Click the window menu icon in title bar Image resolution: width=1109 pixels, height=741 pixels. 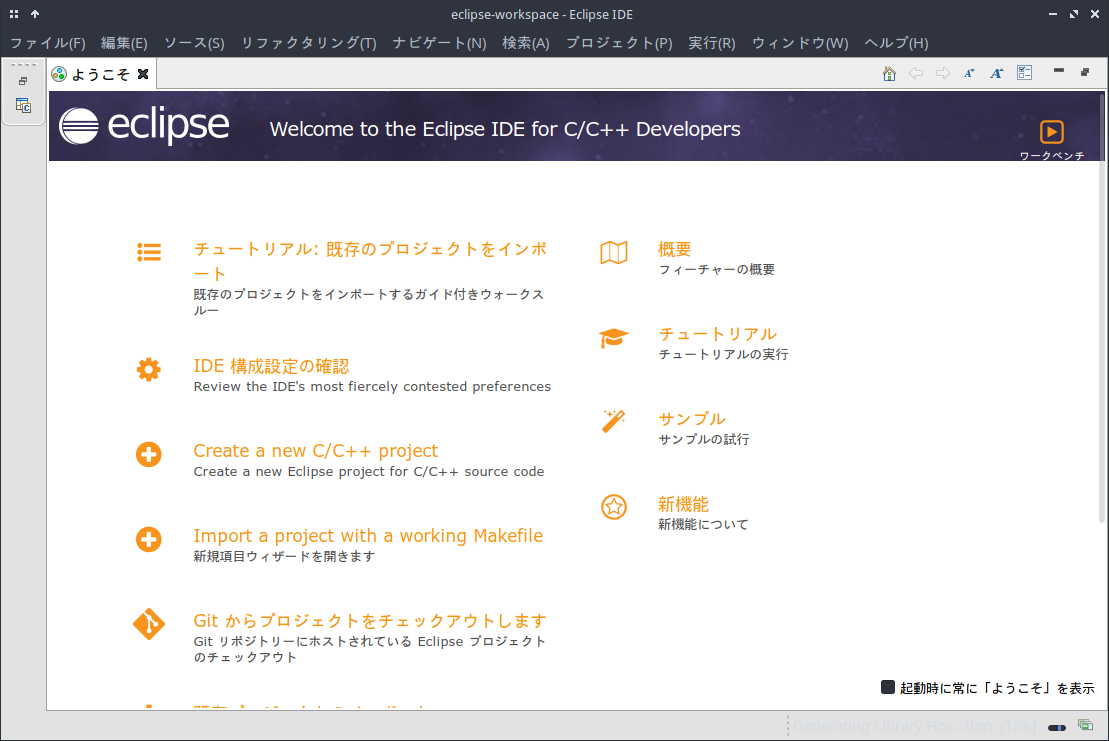tap(14, 14)
